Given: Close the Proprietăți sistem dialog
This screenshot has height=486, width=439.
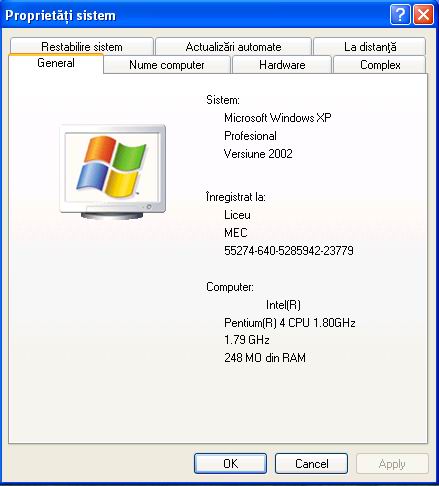Looking at the screenshot, I should [x=423, y=15].
